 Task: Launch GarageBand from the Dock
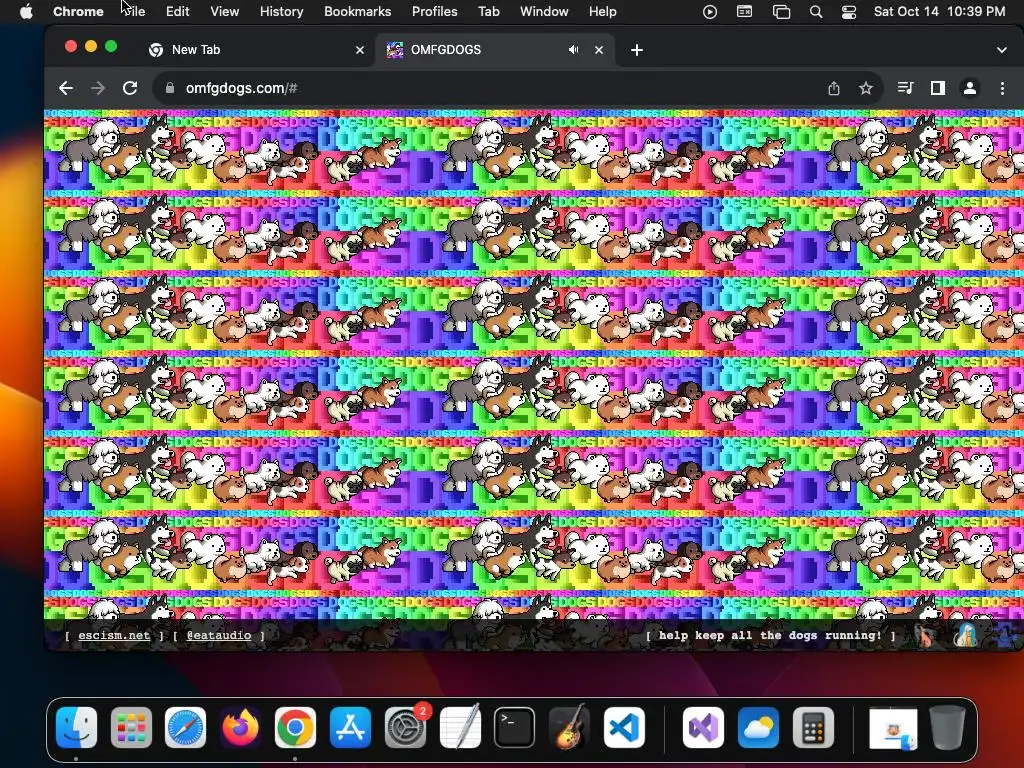click(x=569, y=727)
